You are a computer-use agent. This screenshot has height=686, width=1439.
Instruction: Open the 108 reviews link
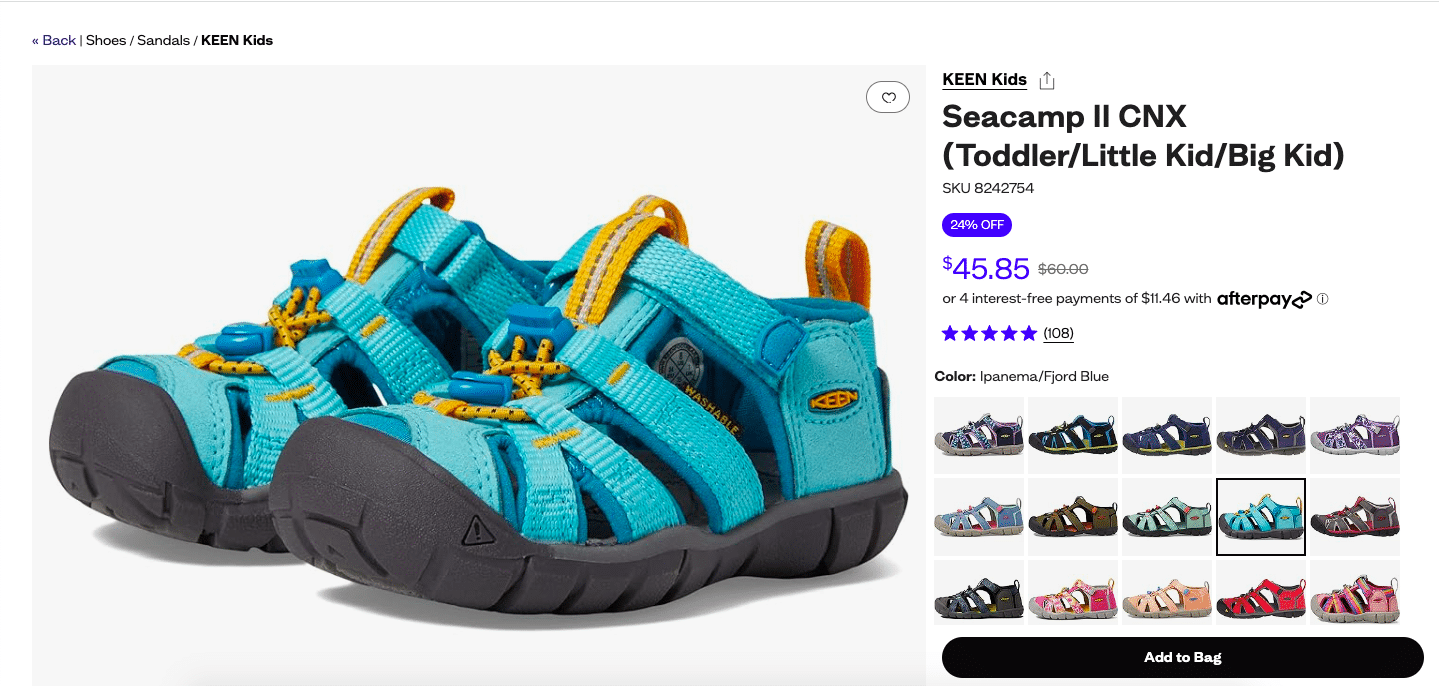(1058, 333)
